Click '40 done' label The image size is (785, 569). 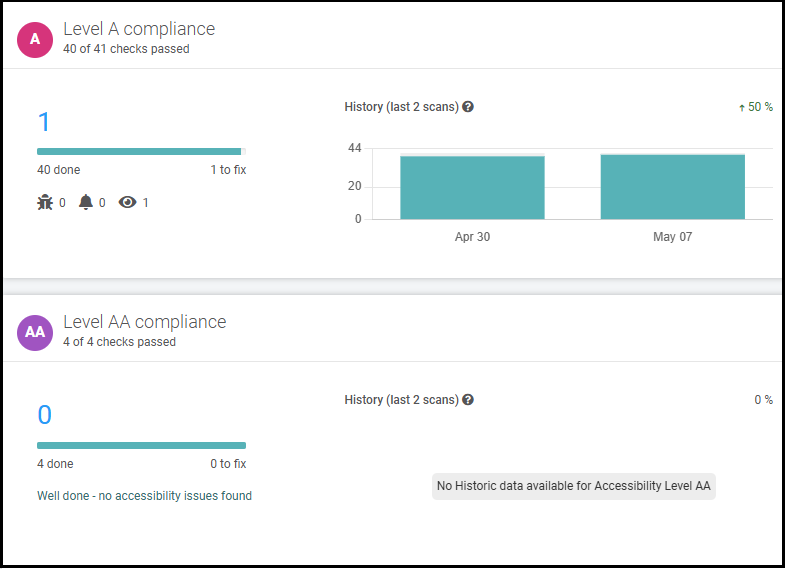pos(59,170)
